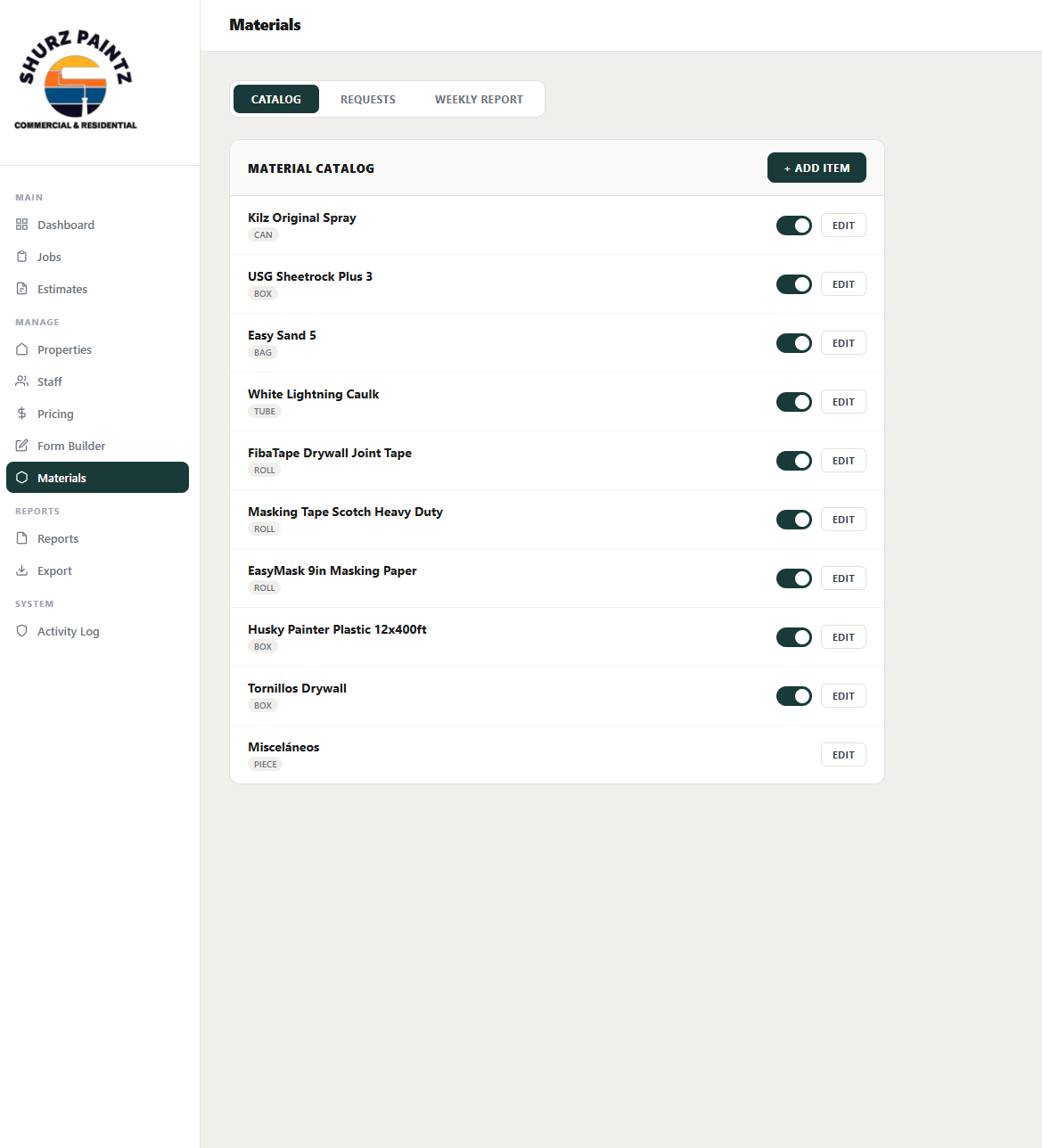1042x1148 pixels.
Task: Click the Dashboard grid icon
Action: coord(22,225)
